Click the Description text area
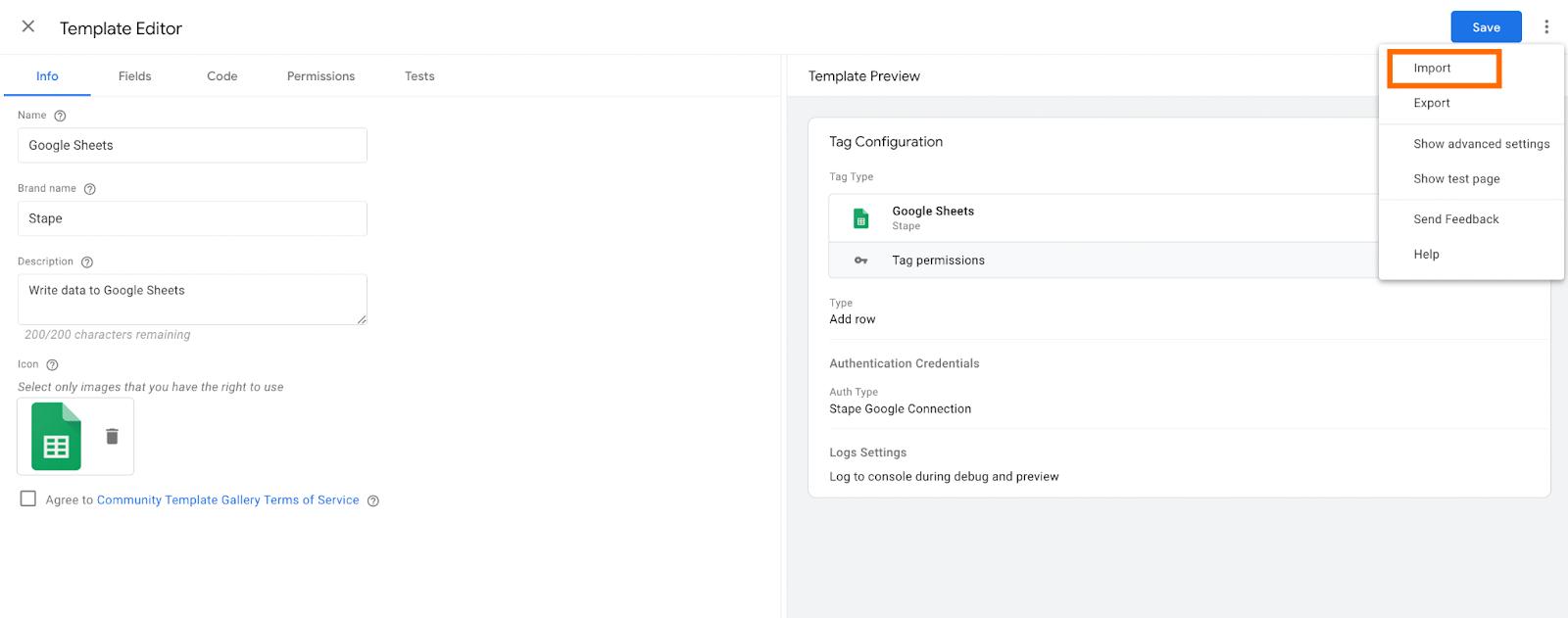The image size is (1568, 618). (x=192, y=300)
